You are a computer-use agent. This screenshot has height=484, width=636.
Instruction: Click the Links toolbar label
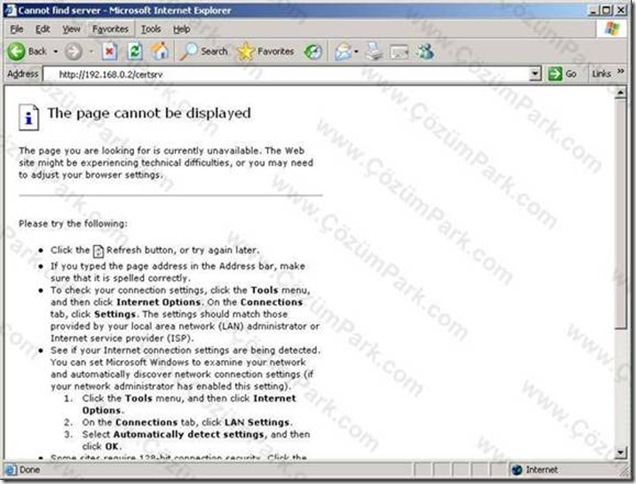(x=601, y=74)
